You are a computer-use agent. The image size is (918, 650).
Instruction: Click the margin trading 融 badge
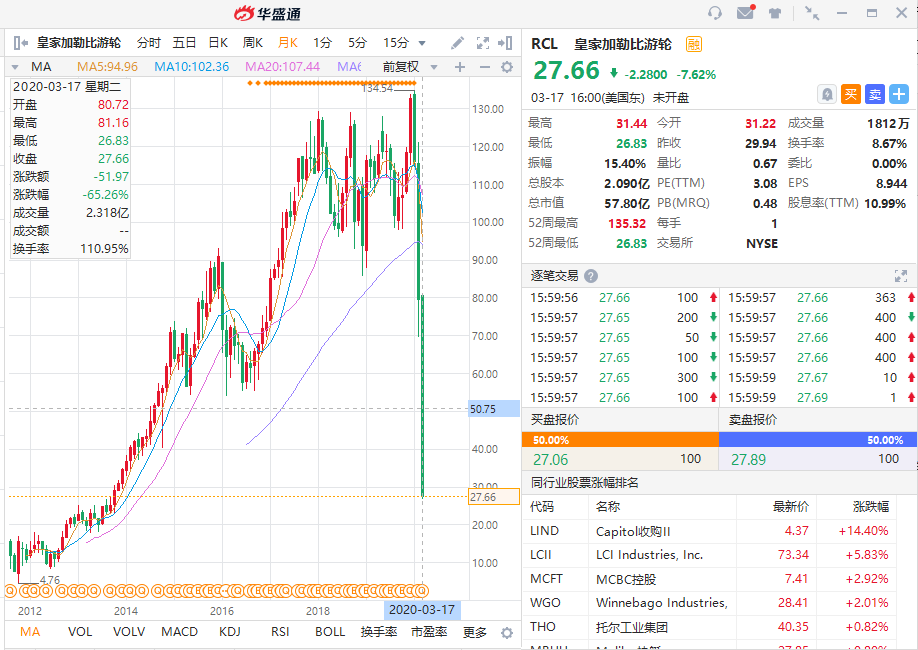tap(694, 44)
